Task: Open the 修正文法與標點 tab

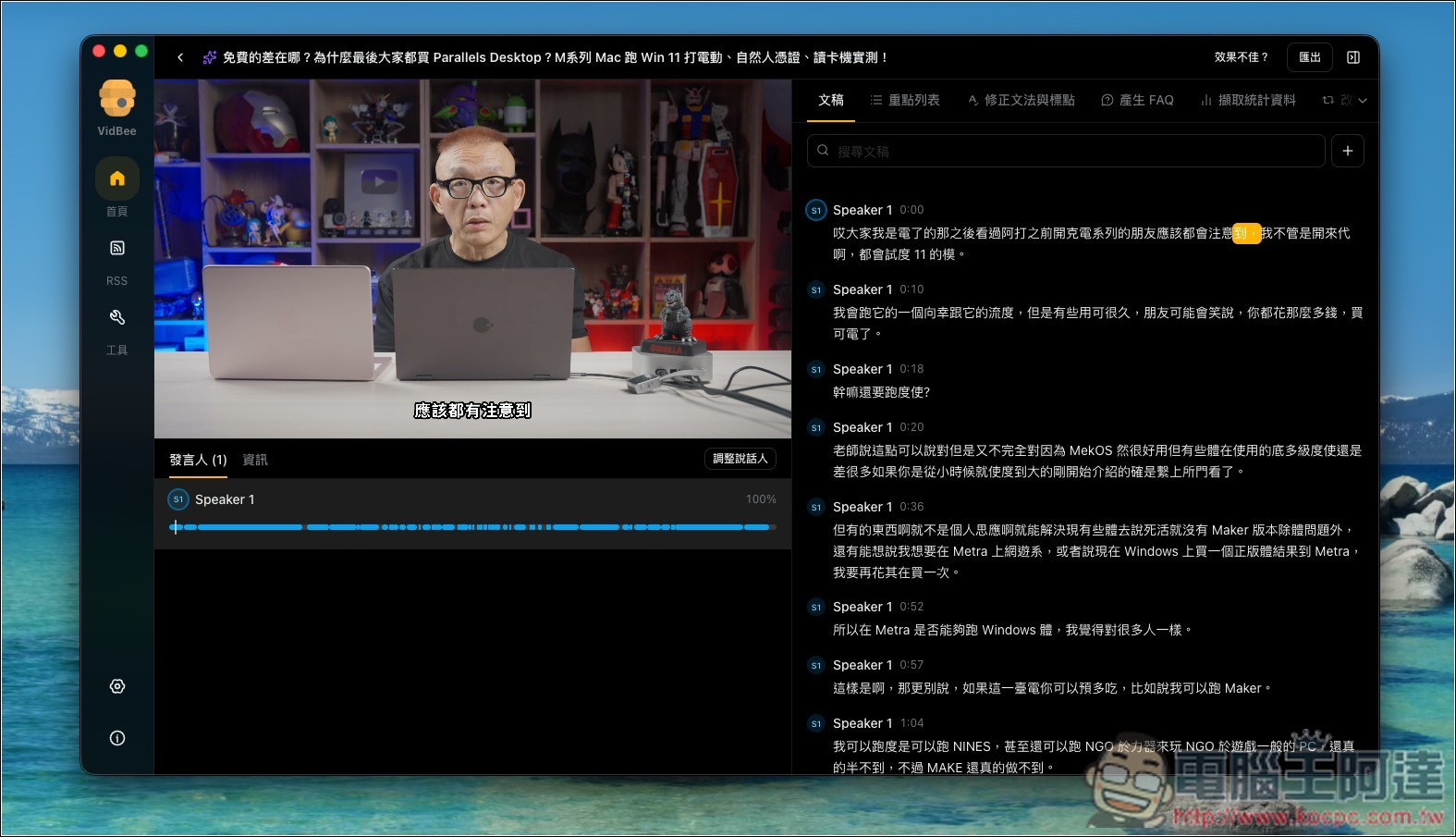Action: pos(1021,100)
